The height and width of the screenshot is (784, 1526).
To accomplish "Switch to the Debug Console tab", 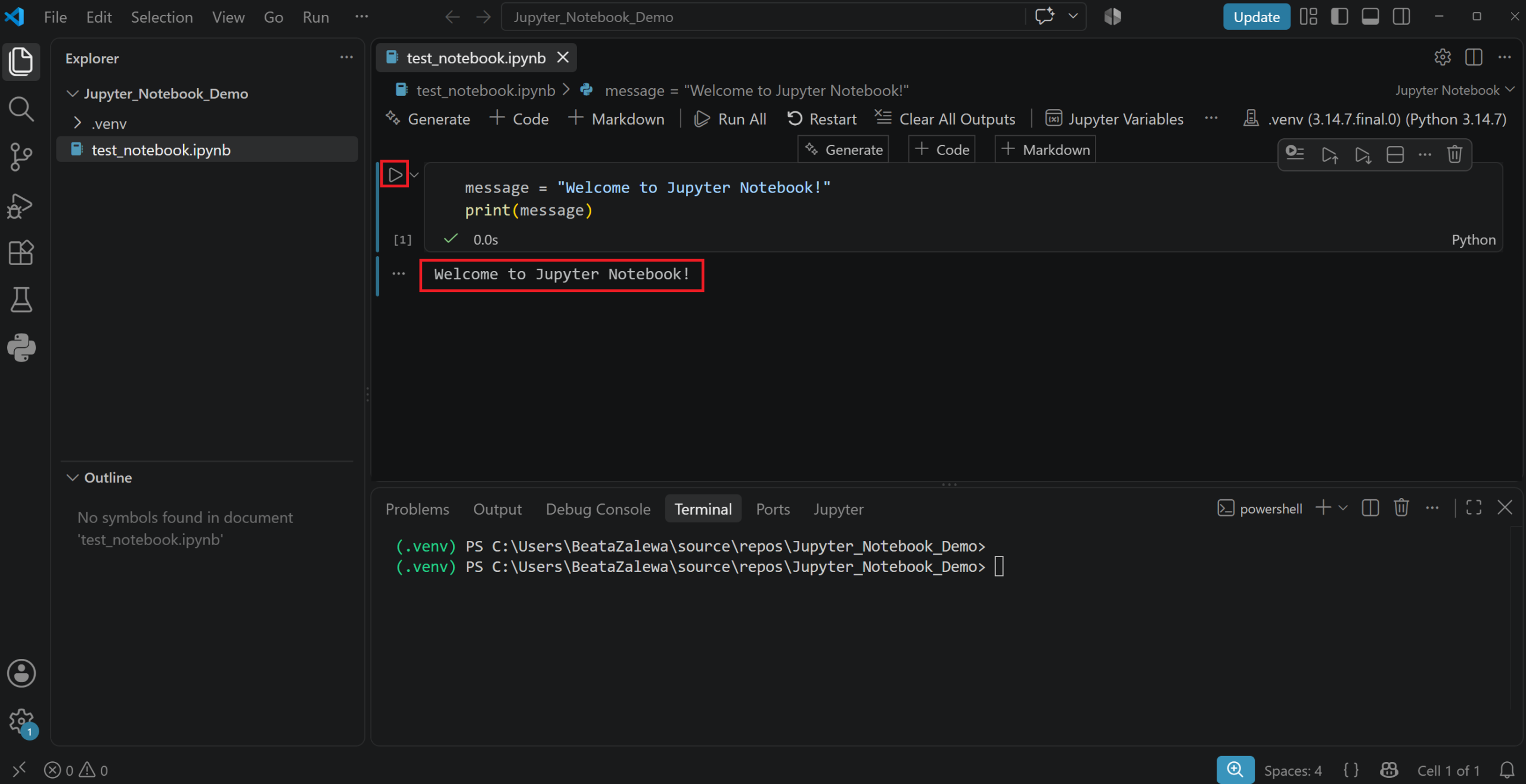I will click(x=598, y=509).
